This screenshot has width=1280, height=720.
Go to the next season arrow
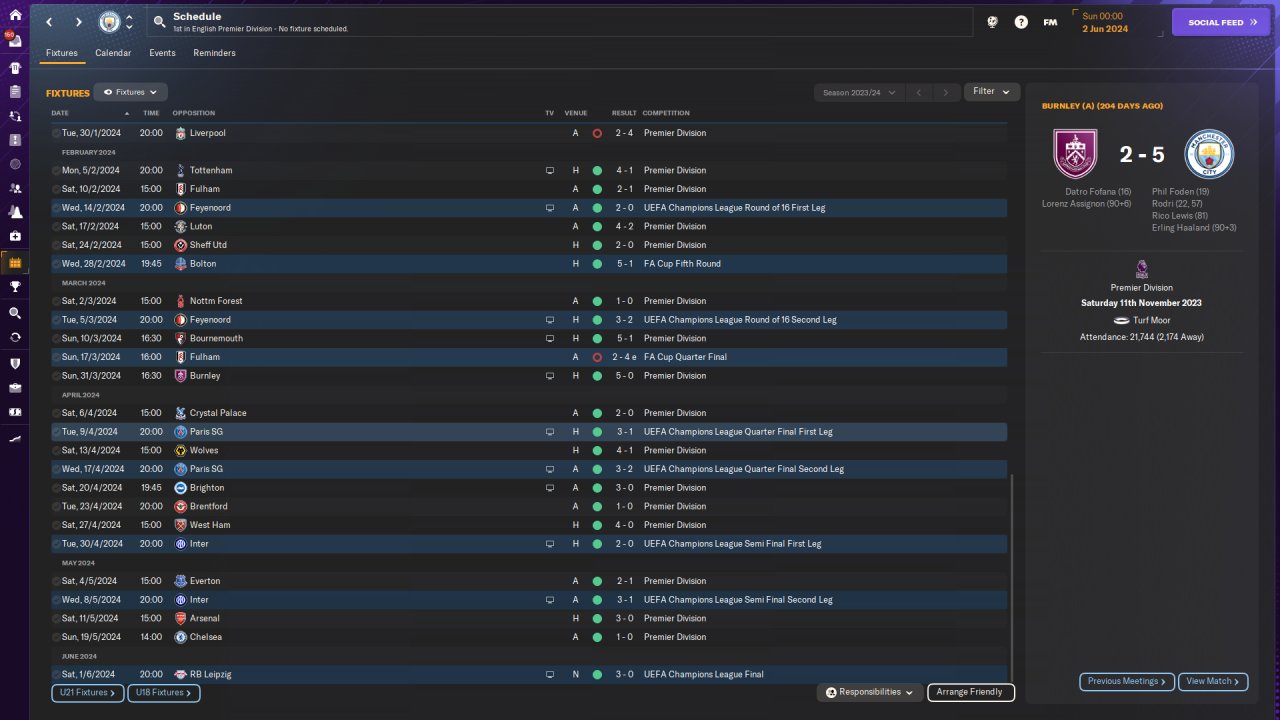click(946, 93)
